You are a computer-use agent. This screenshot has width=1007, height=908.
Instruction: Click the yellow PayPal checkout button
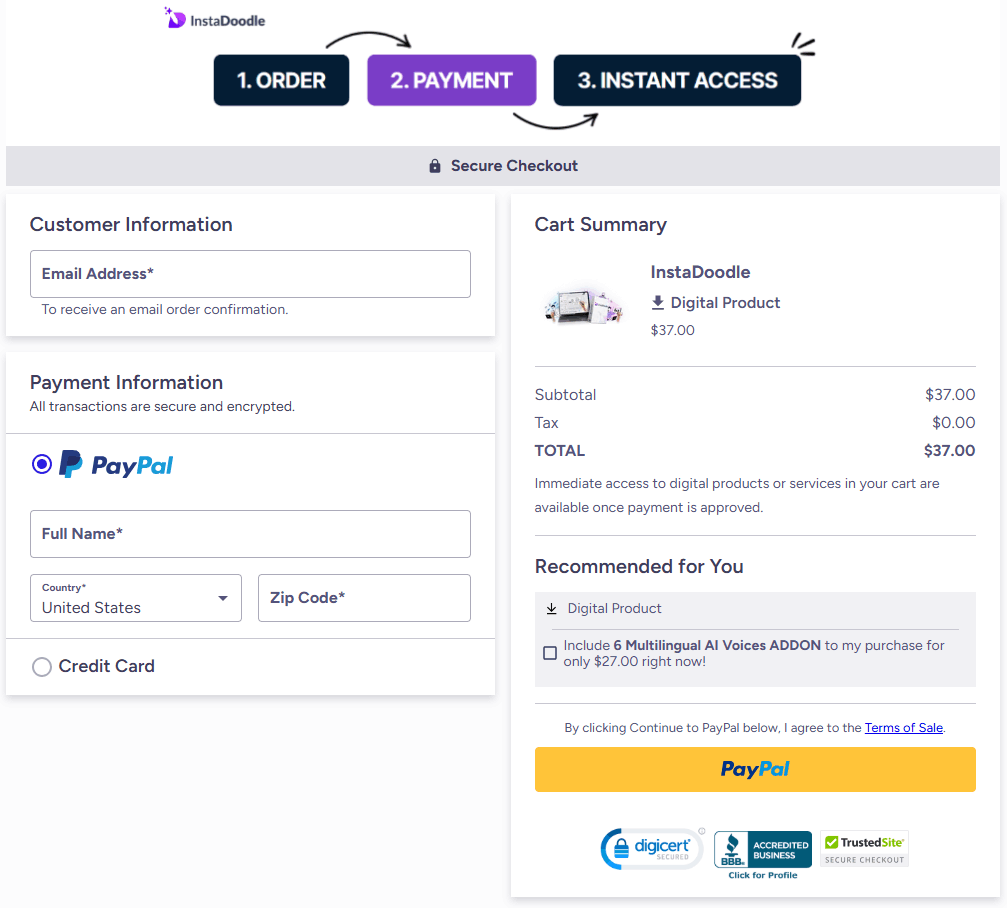click(754, 769)
